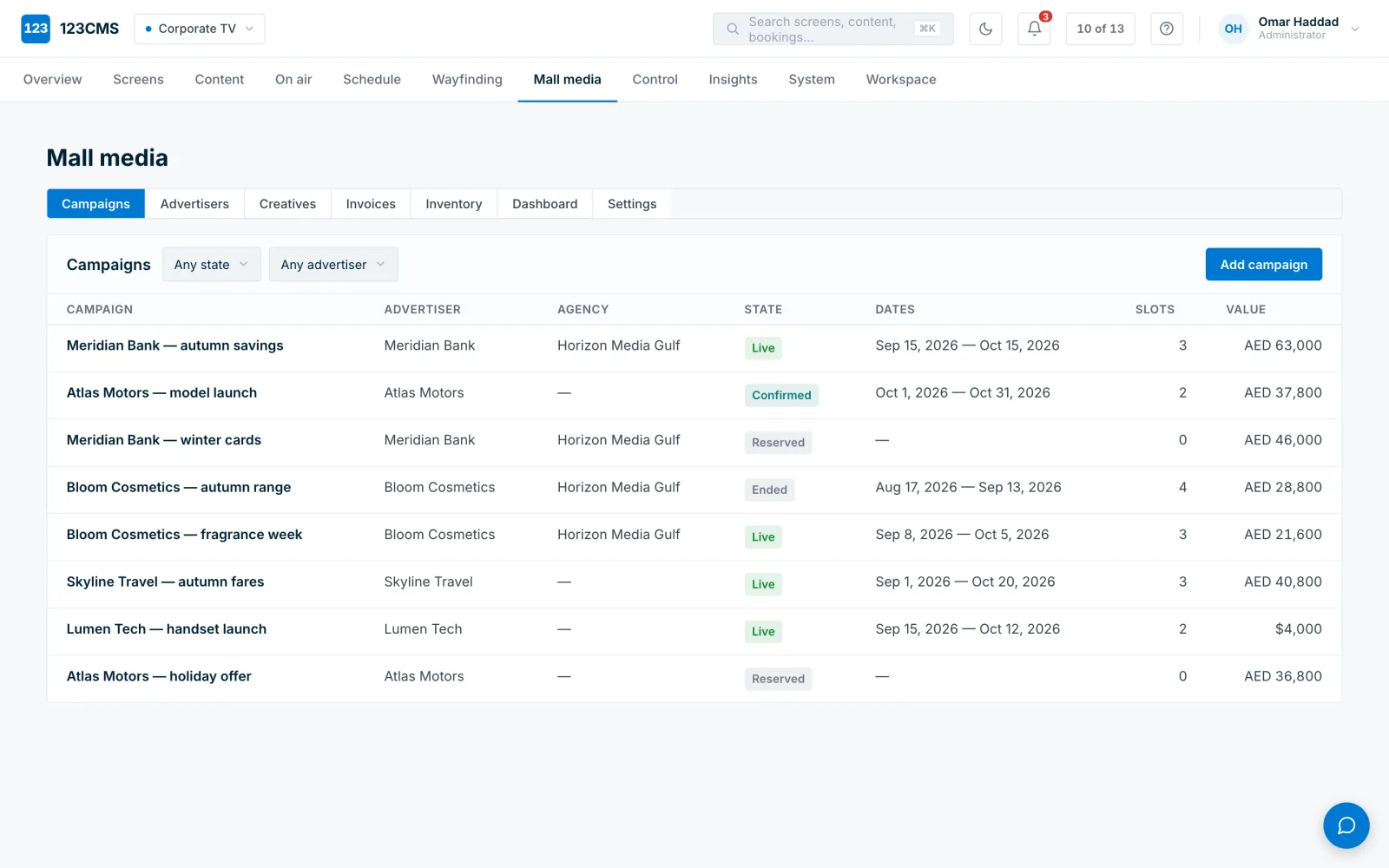Open the Insights section
1389x868 pixels.
tap(733, 80)
